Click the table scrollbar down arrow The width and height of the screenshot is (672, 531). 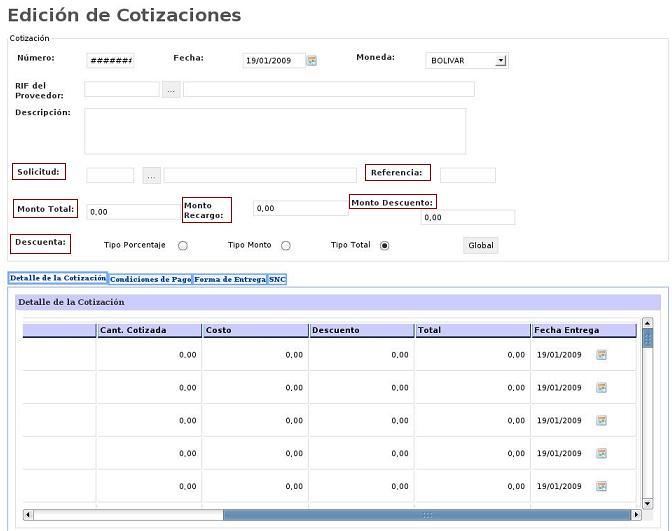(x=647, y=502)
